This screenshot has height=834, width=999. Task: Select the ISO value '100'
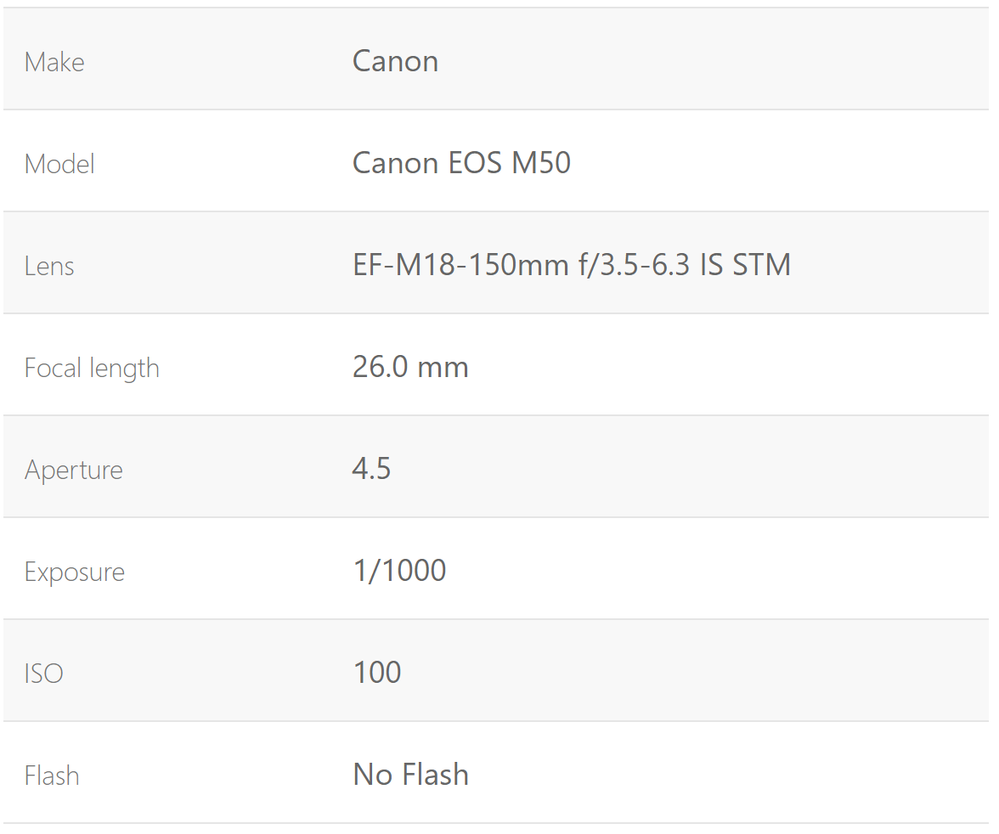(x=377, y=673)
